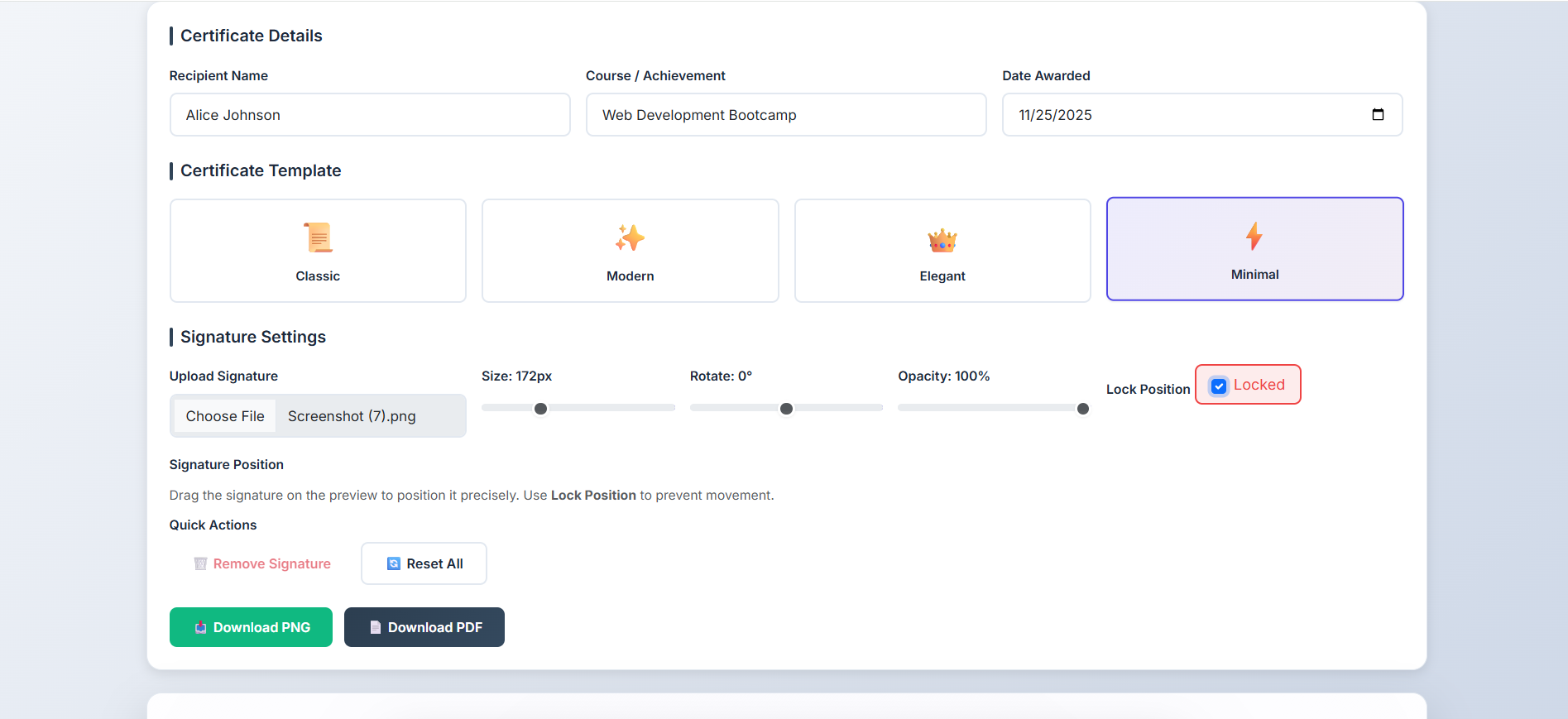
Task: Click the Reset All button
Action: 424,563
